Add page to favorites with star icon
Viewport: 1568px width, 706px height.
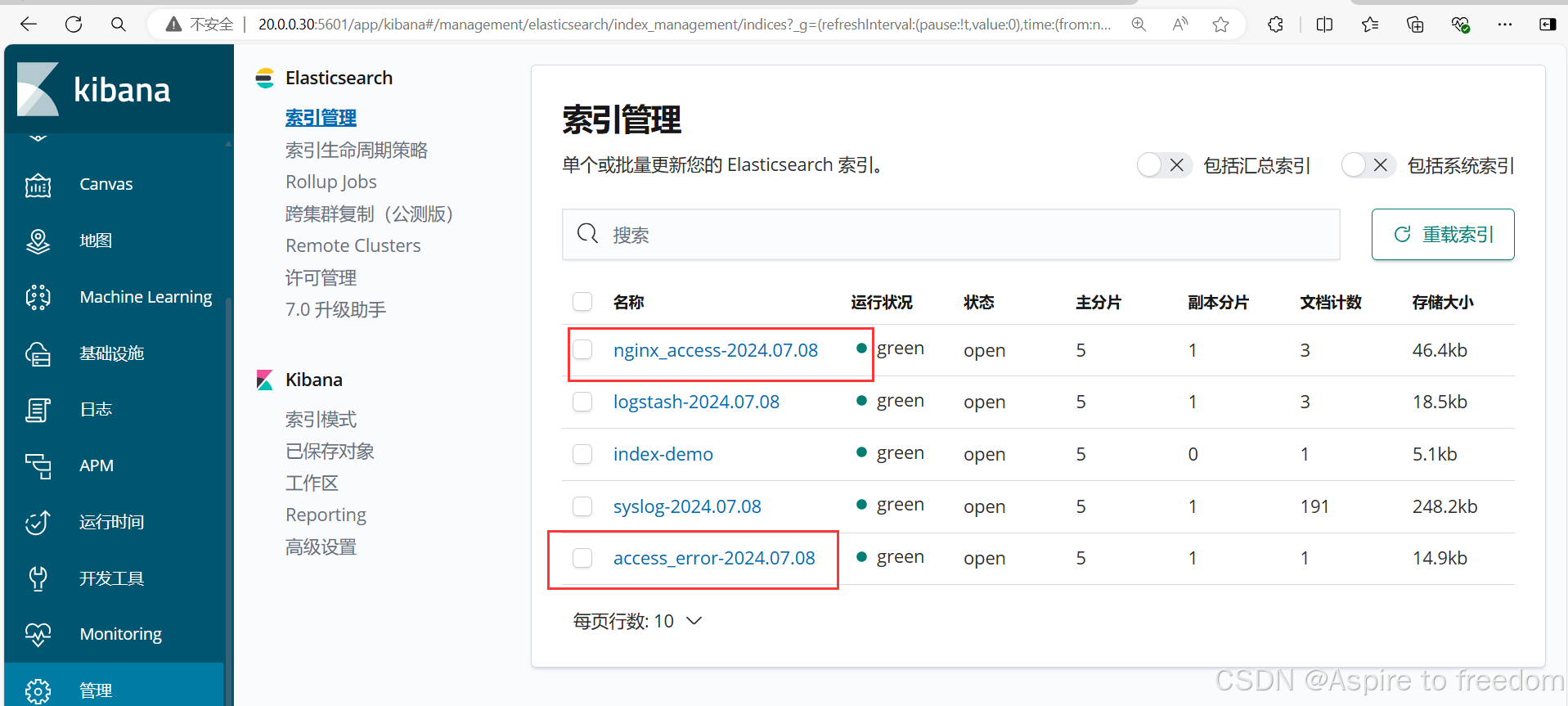pos(1221,25)
